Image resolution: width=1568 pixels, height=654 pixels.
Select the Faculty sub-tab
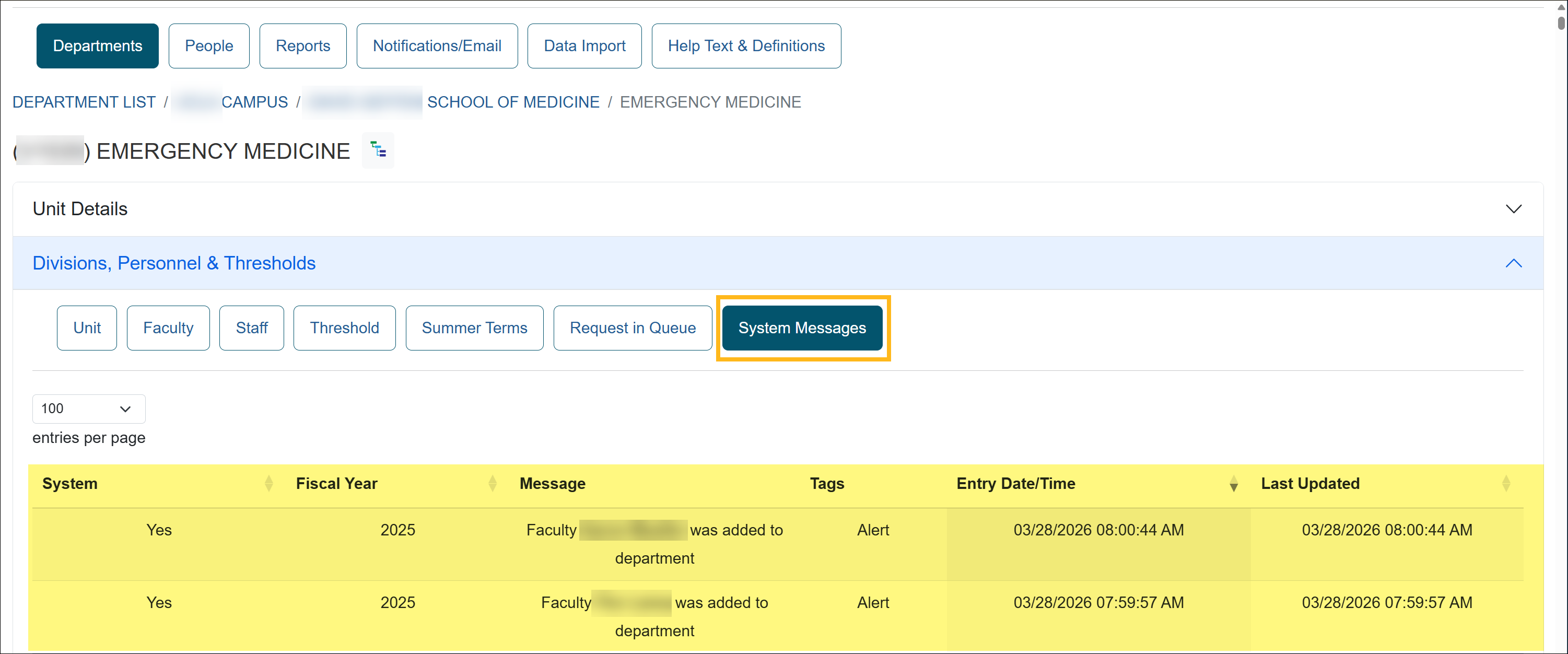coord(168,328)
